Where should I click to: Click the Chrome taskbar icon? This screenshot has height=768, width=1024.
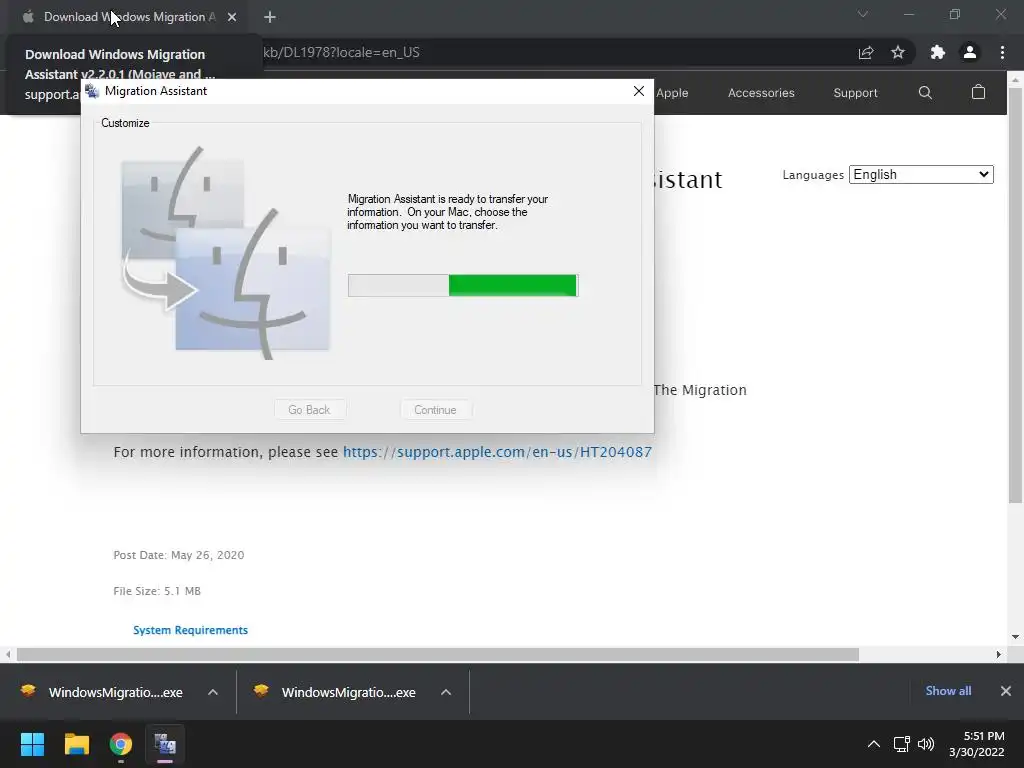point(121,744)
